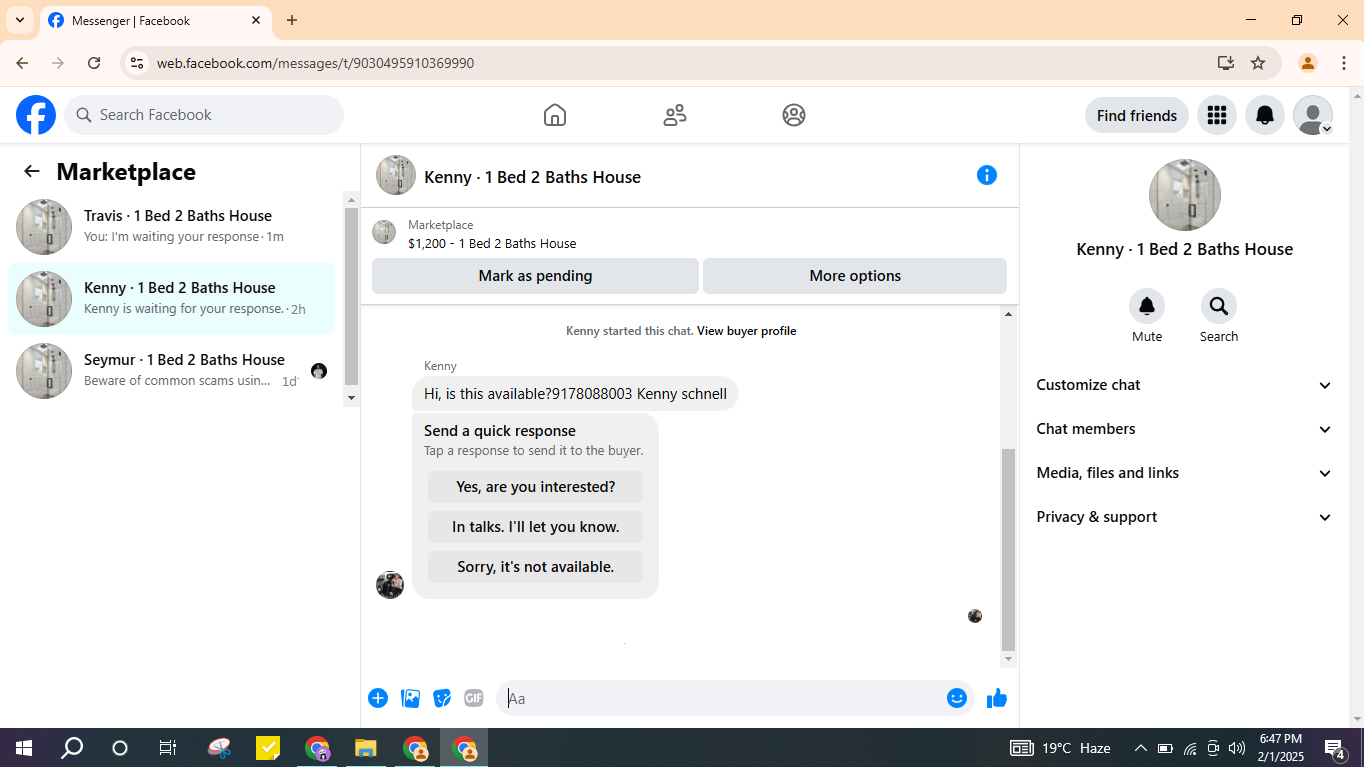
Task: Go to the Home feed icon
Action: [555, 115]
